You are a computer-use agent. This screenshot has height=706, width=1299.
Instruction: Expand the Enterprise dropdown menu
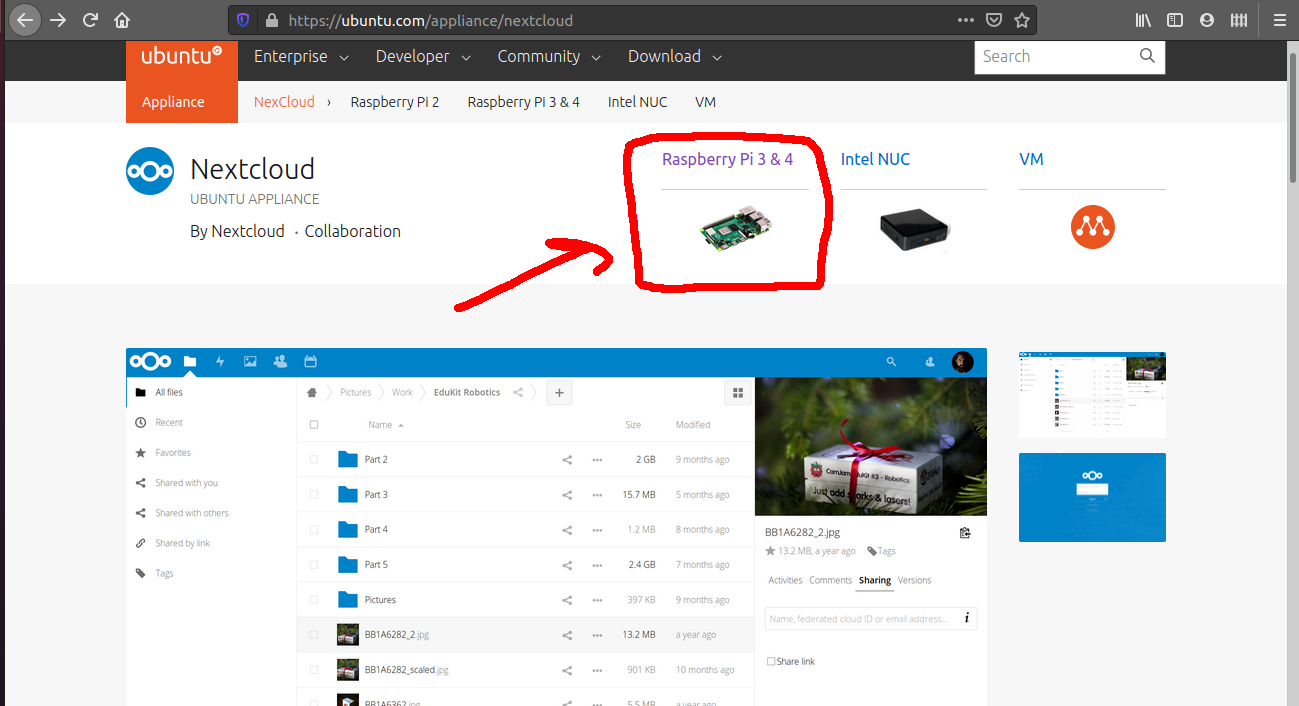(x=301, y=57)
